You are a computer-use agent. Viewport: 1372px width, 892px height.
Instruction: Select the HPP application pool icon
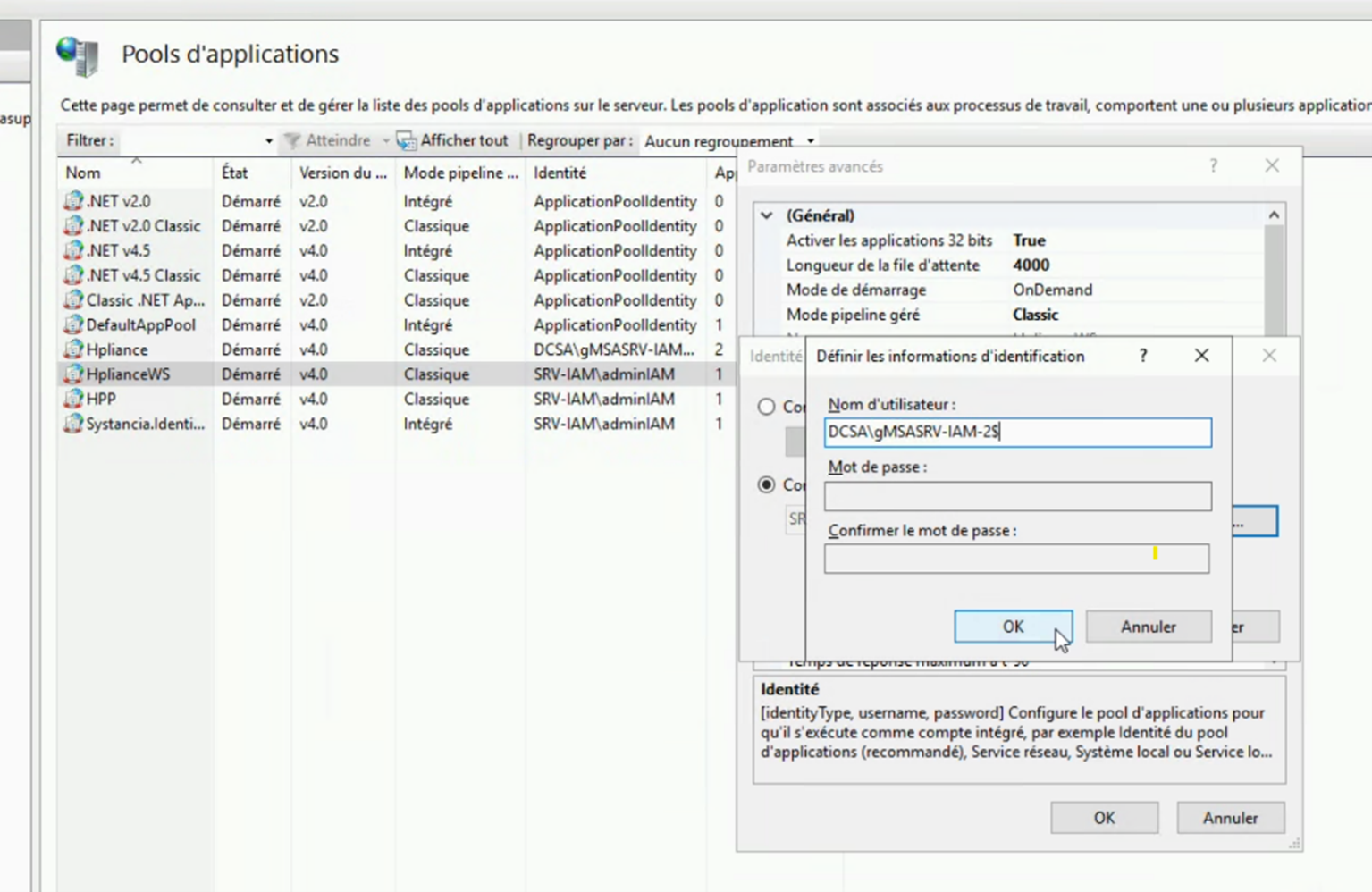tap(73, 399)
